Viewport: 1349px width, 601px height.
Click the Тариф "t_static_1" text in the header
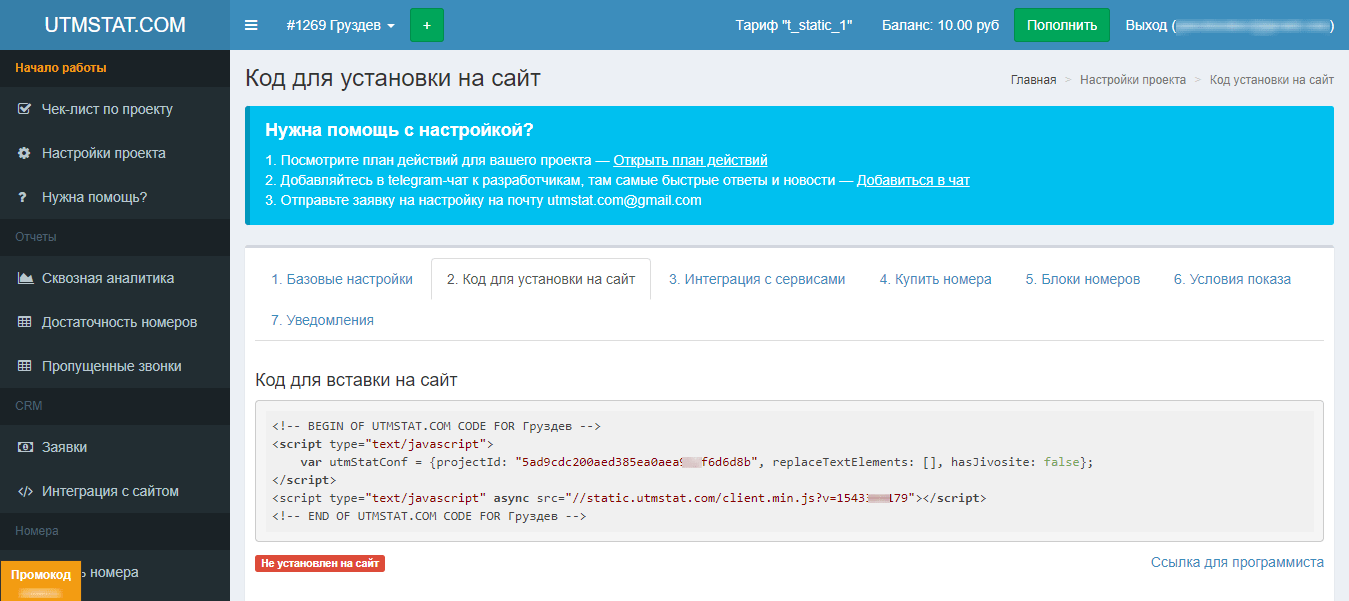pyautogui.click(x=794, y=25)
